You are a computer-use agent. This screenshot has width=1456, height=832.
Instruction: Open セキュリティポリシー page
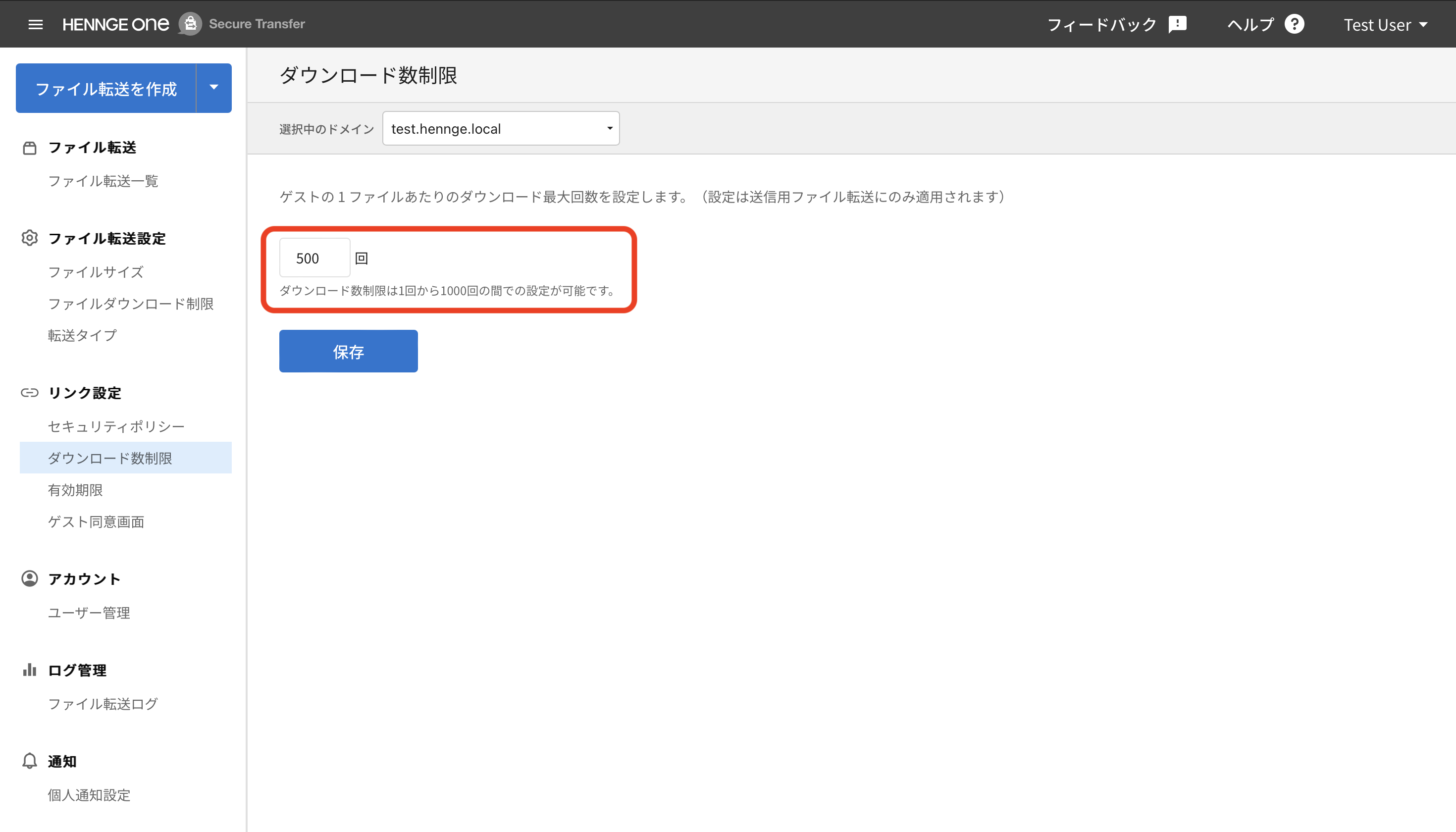tap(116, 426)
